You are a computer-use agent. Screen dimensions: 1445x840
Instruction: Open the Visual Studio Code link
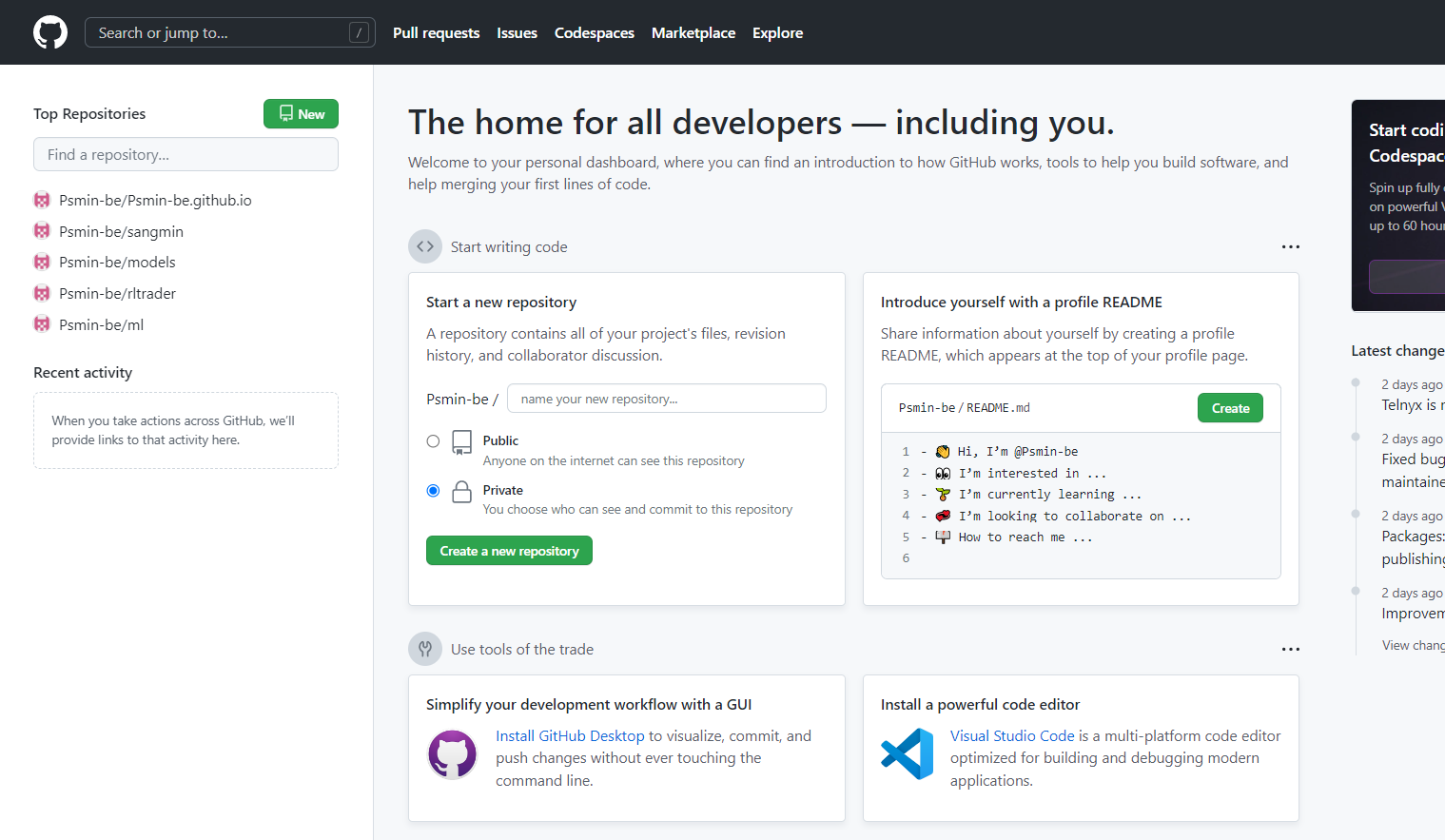pos(1012,736)
